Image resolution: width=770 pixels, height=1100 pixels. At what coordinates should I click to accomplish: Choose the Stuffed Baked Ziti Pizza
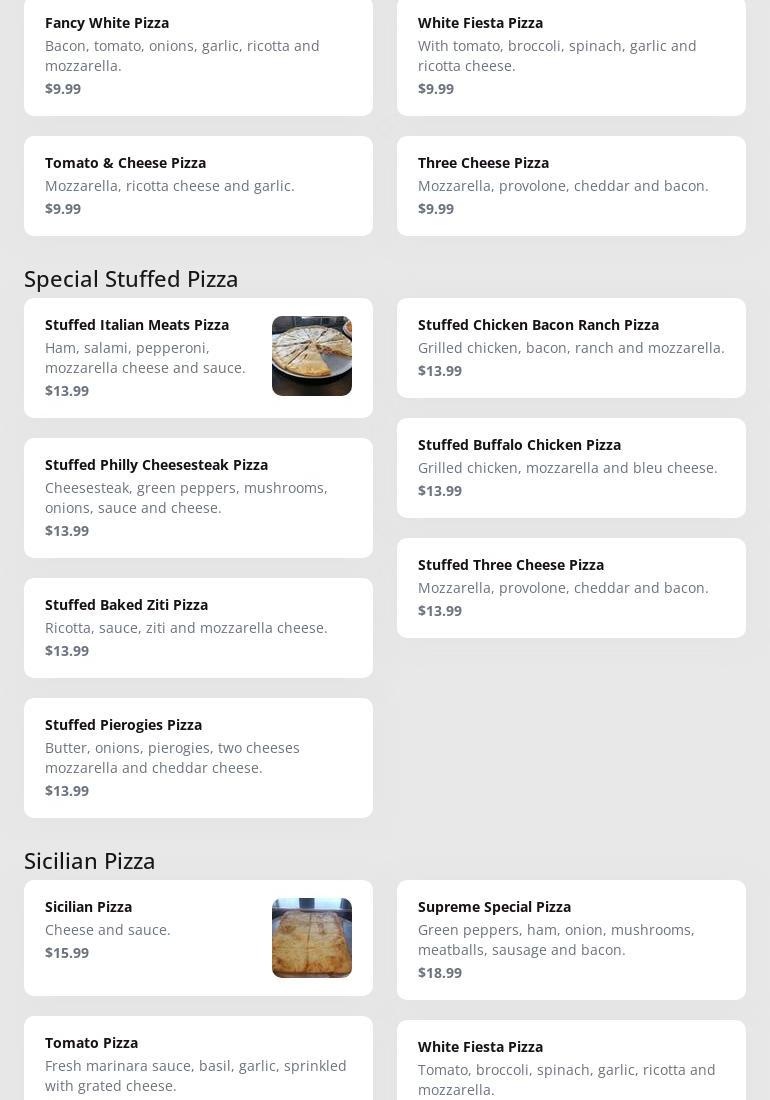(198, 627)
